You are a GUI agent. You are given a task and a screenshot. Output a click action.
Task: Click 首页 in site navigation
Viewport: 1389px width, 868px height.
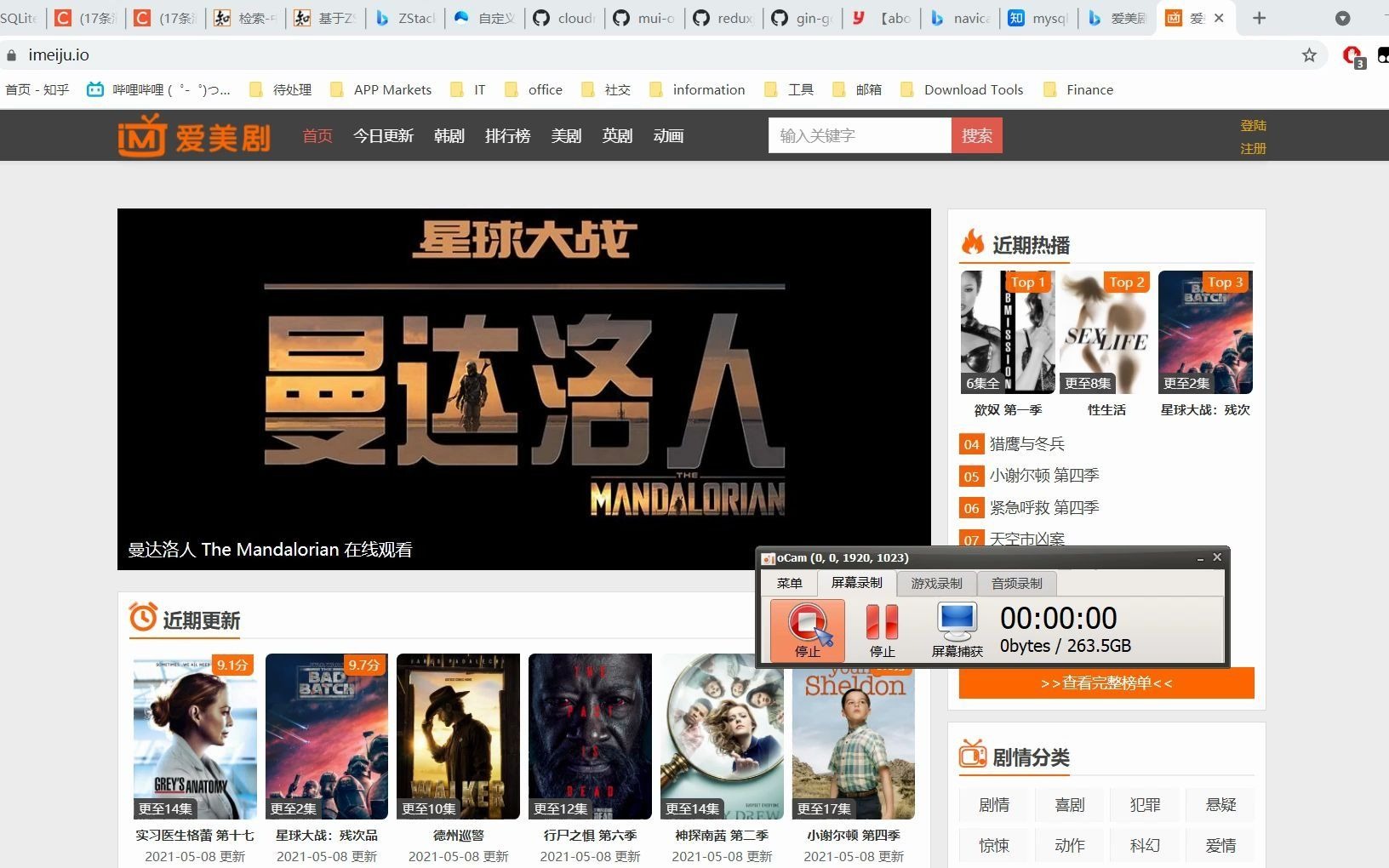317,136
